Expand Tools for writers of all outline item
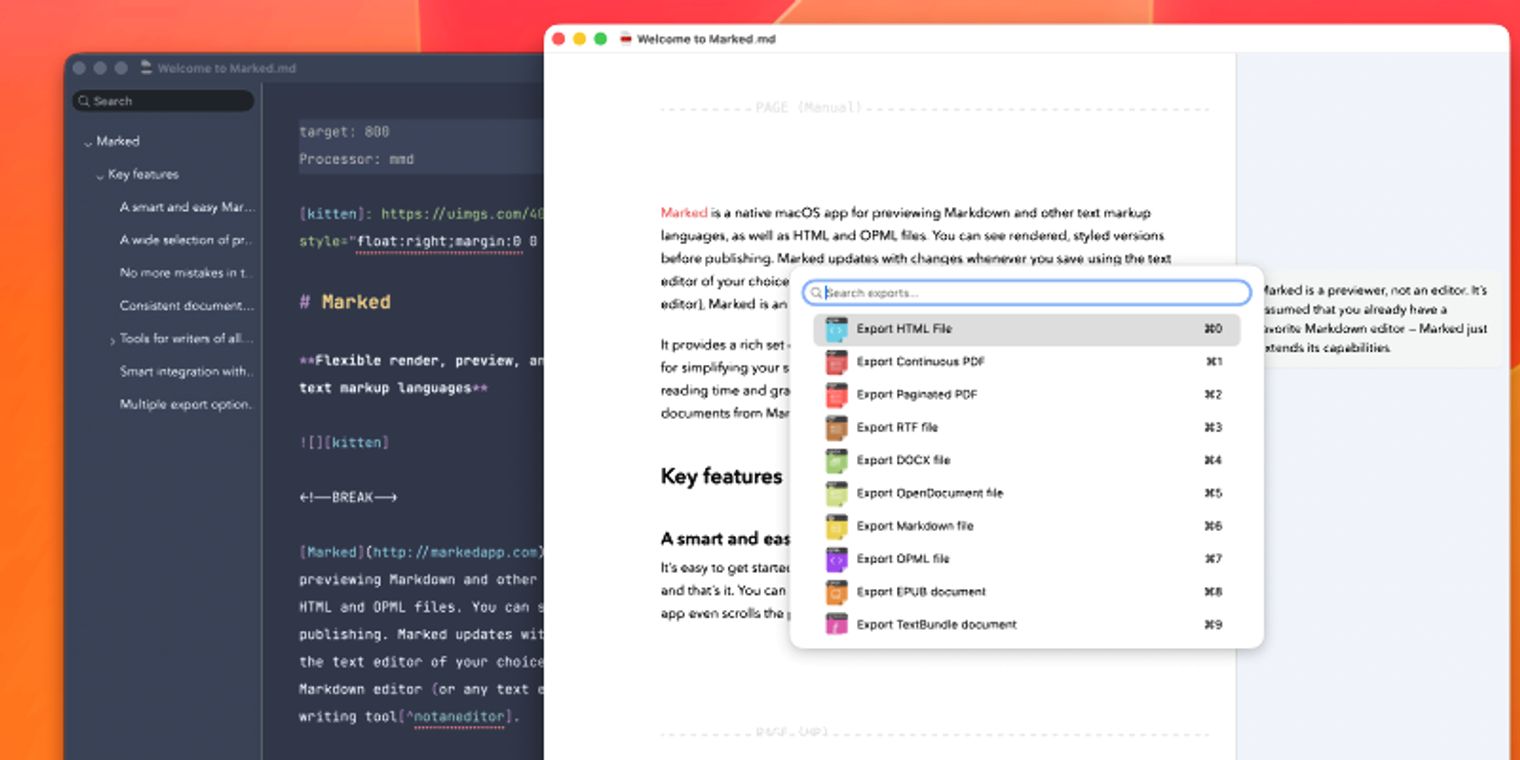1520x760 pixels. click(112, 340)
